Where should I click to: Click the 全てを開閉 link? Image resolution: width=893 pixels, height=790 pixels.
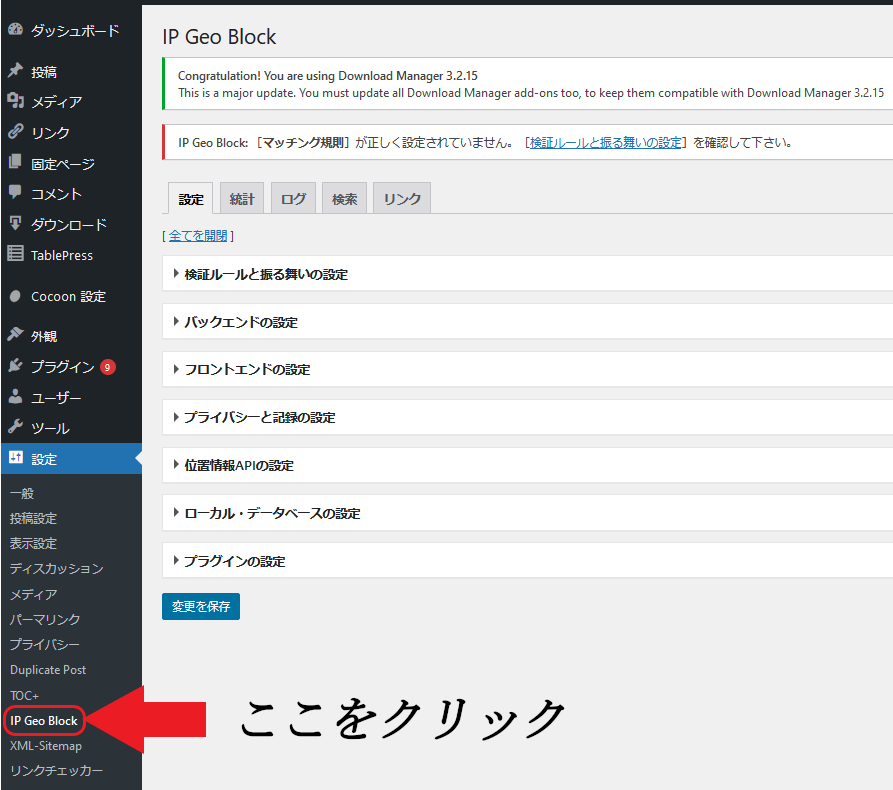coord(198,235)
